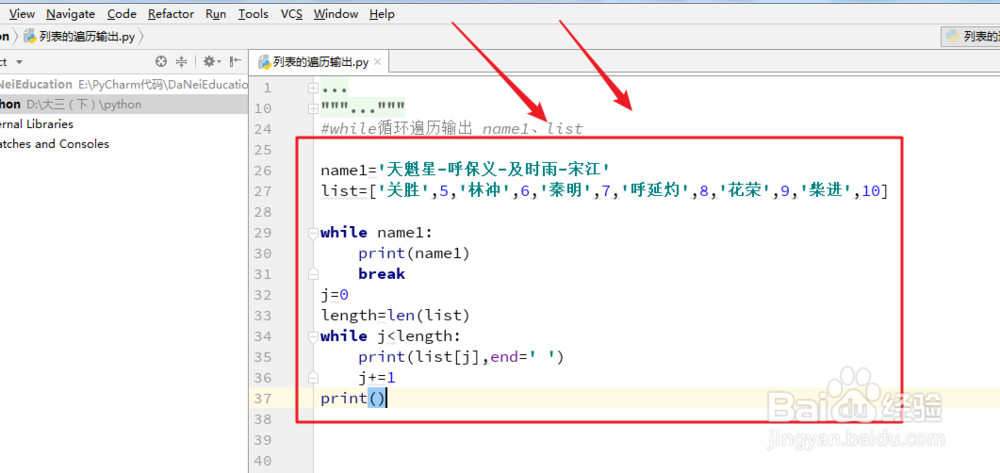Image resolution: width=1000 pixels, height=473 pixels.
Task: Expand the folded region at line 1
Action: pos(313,88)
